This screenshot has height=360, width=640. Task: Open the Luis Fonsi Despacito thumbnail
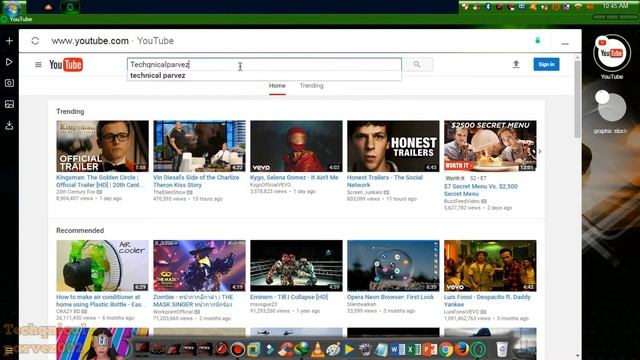tap(490, 265)
